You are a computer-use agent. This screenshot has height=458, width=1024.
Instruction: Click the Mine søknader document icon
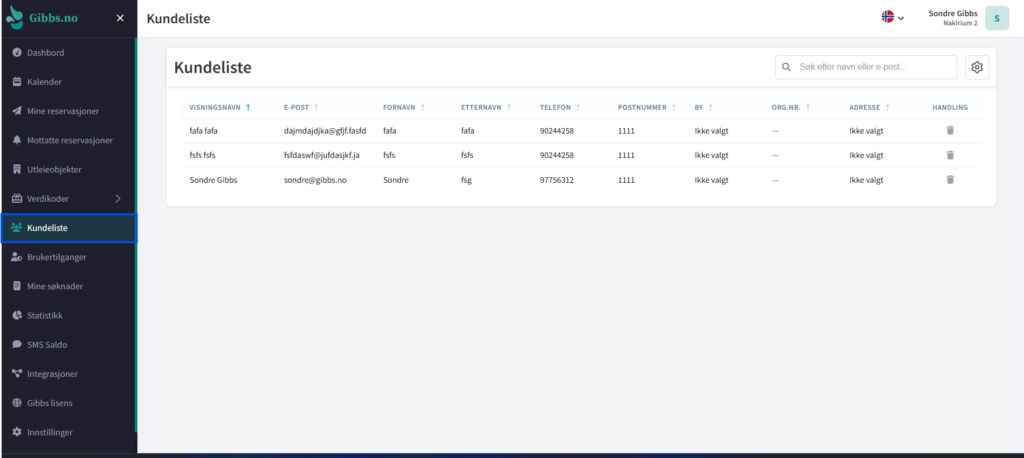[17, 286]
